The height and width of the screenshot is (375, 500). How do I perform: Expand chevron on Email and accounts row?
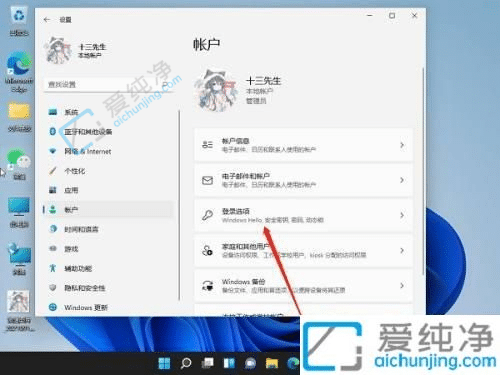click(x=402, y=180)
